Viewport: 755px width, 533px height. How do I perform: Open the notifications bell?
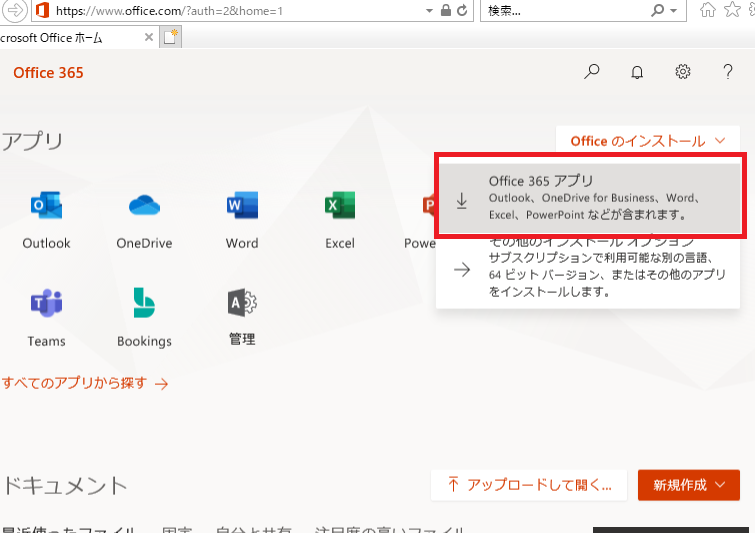637,72
